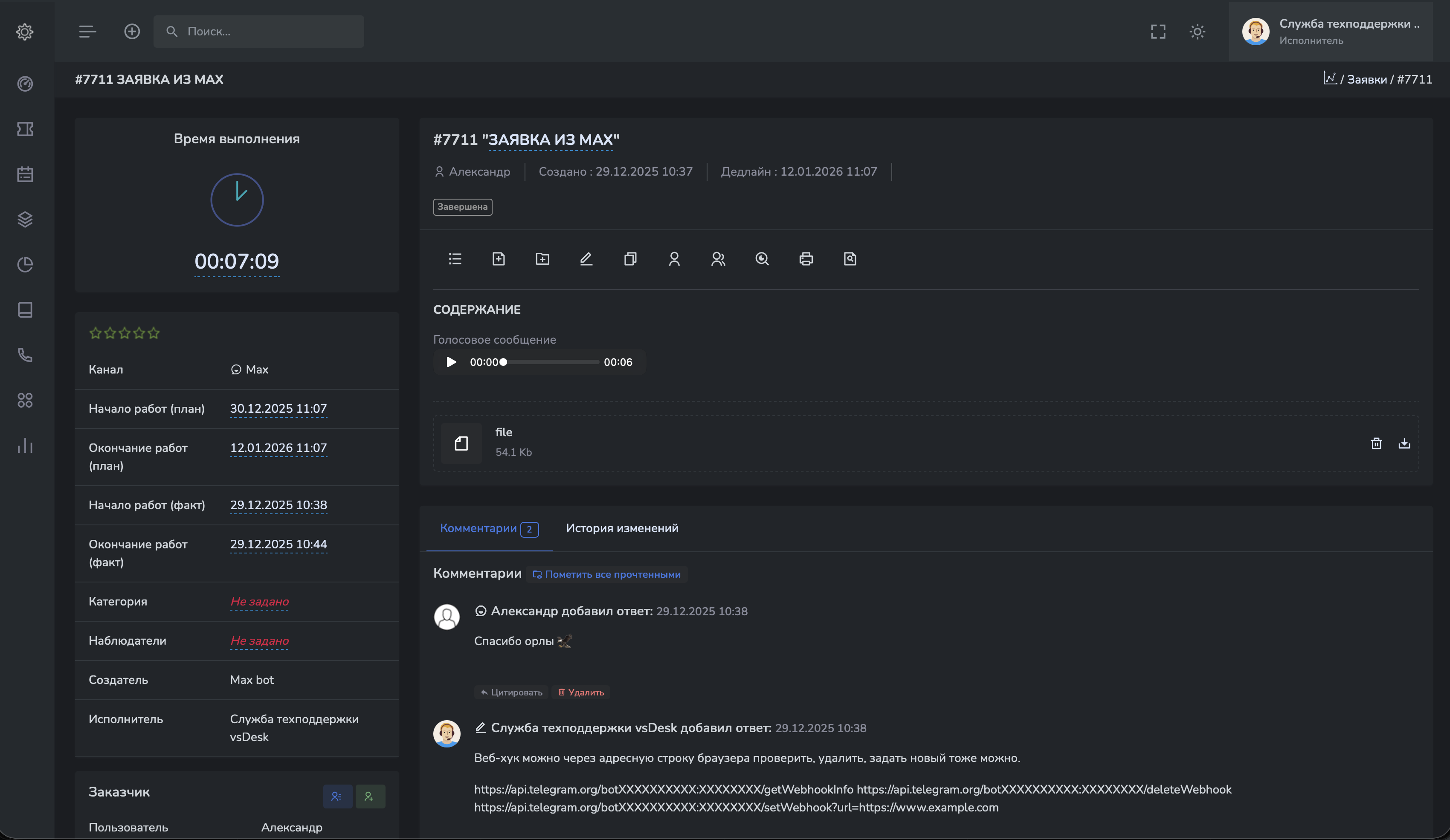Open the calls section via phone icon
The image size is (1450, 840).
[x=25, y=355]
